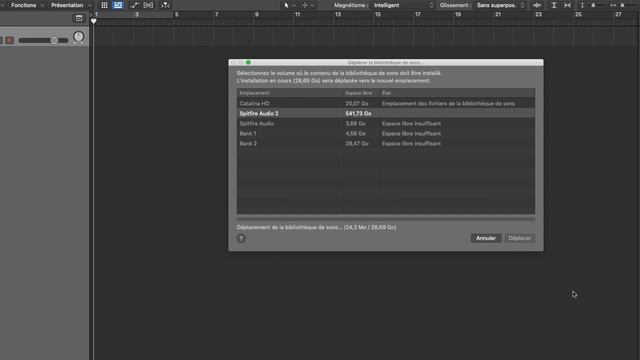
Task: Click the playhead marker at bar 1
Action: [x=94, y=21]
